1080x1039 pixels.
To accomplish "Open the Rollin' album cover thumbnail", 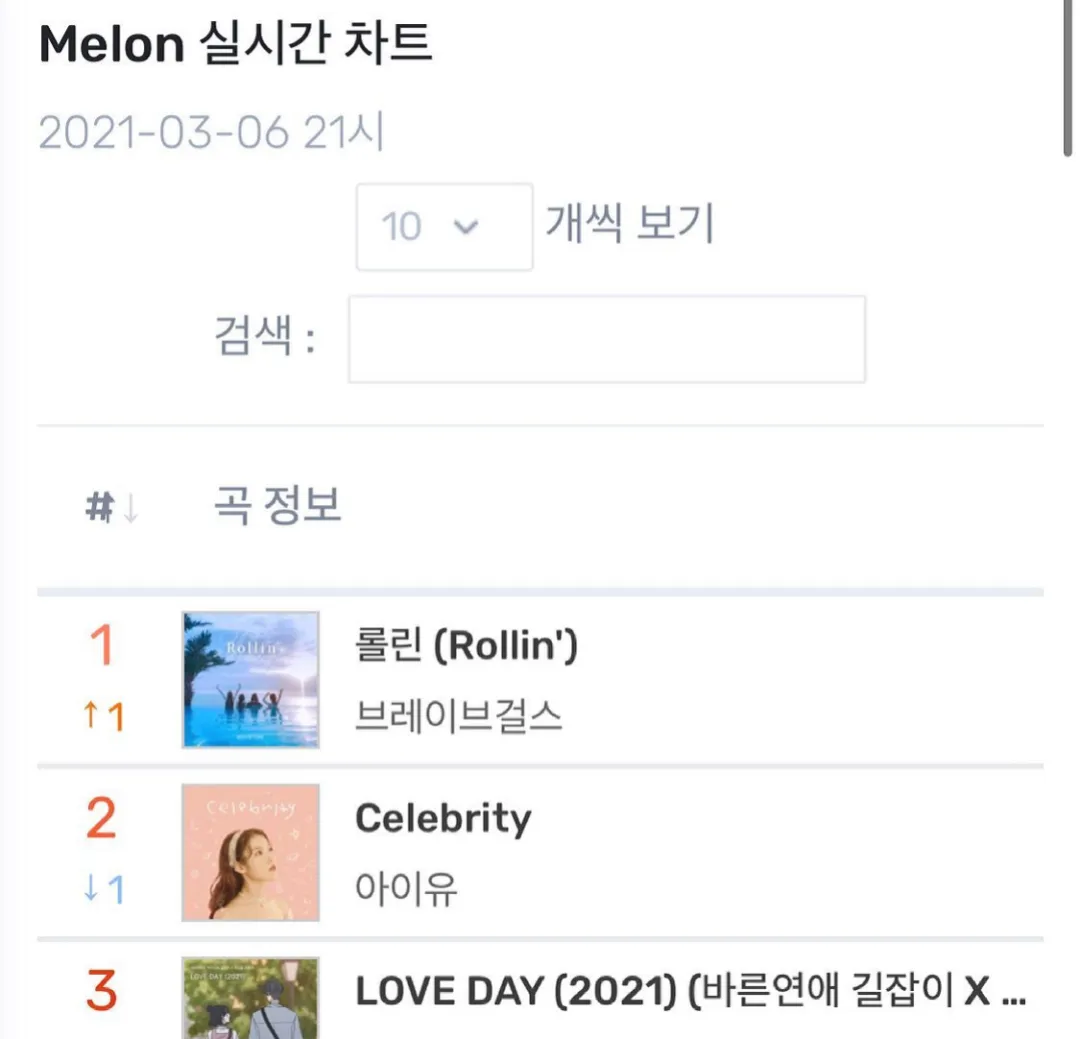I will coord(251,679).
